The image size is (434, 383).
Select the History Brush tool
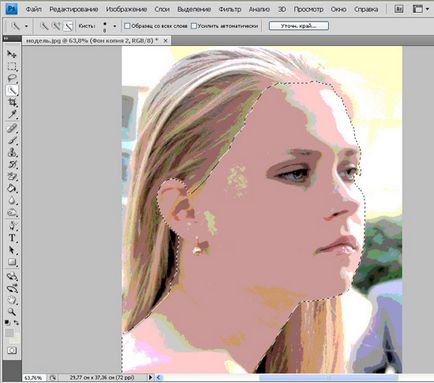point(12,164)
